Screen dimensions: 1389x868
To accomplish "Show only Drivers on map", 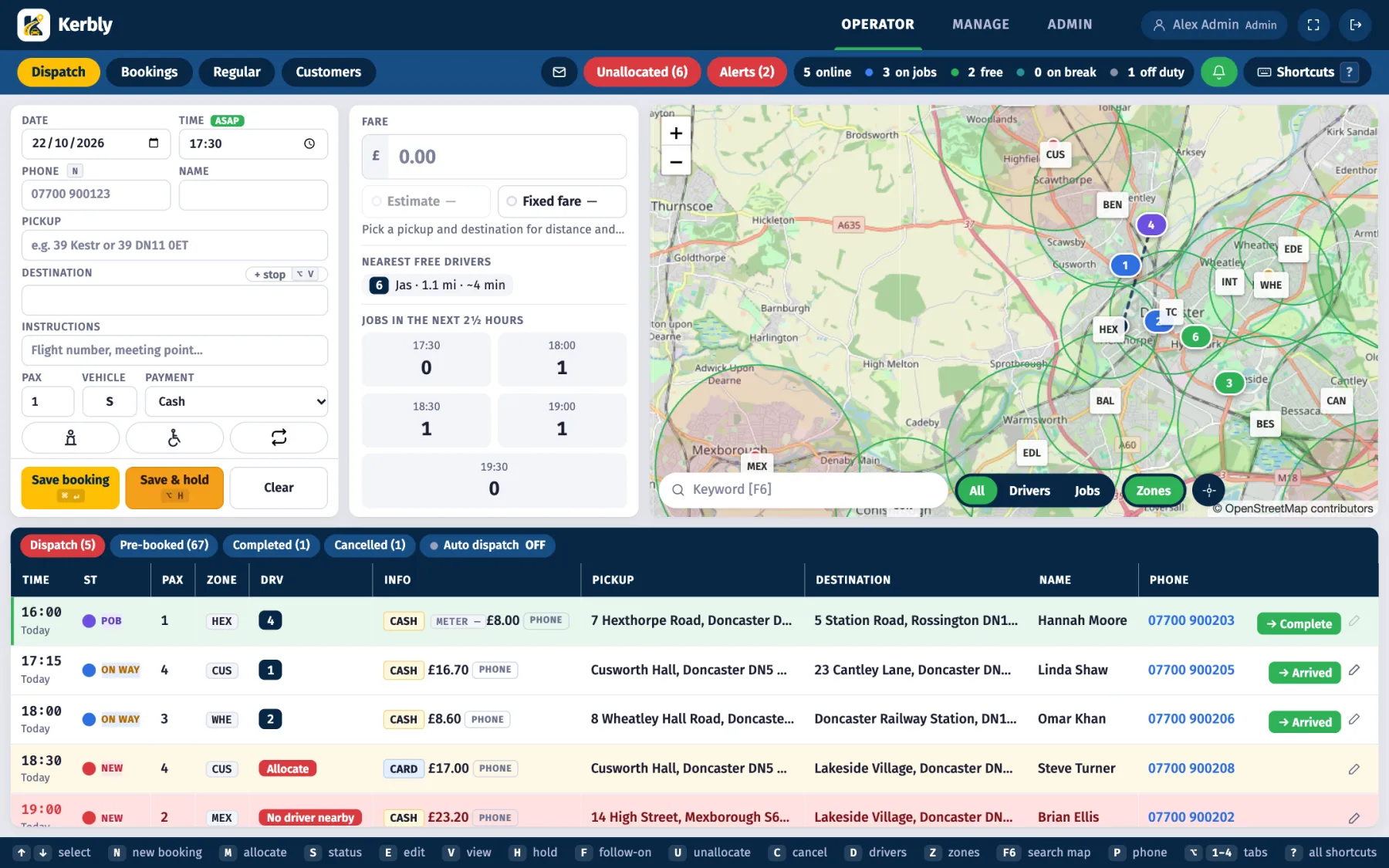I will pos(1029,491).
